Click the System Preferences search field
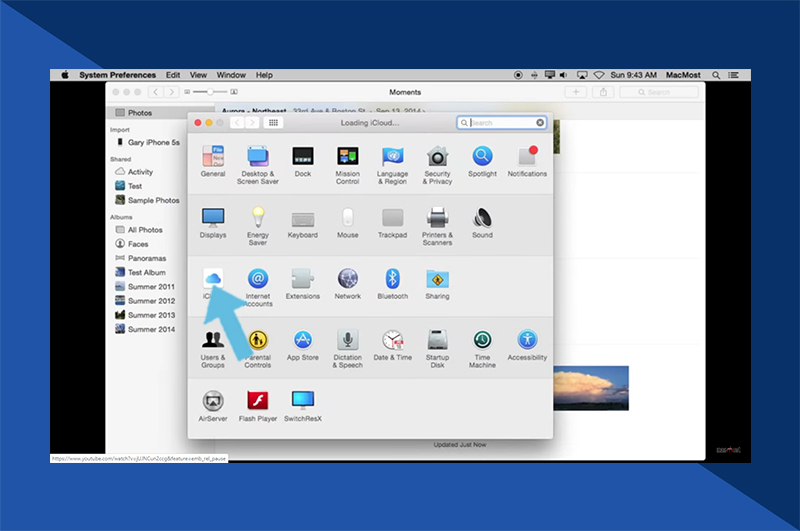The image size is (800, 531). pos(501,122)
